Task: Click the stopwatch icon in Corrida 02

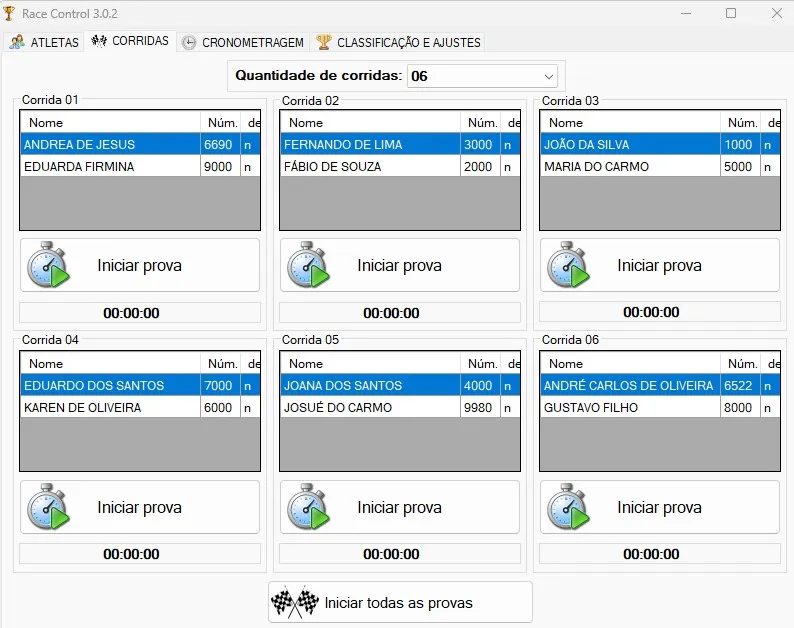Action: pos(308,265)
